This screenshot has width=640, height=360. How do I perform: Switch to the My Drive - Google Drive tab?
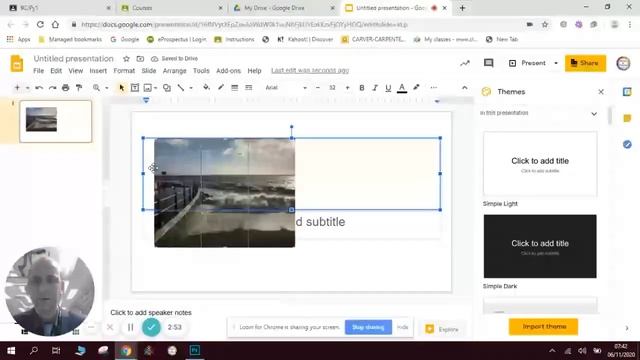coord(283,8)
